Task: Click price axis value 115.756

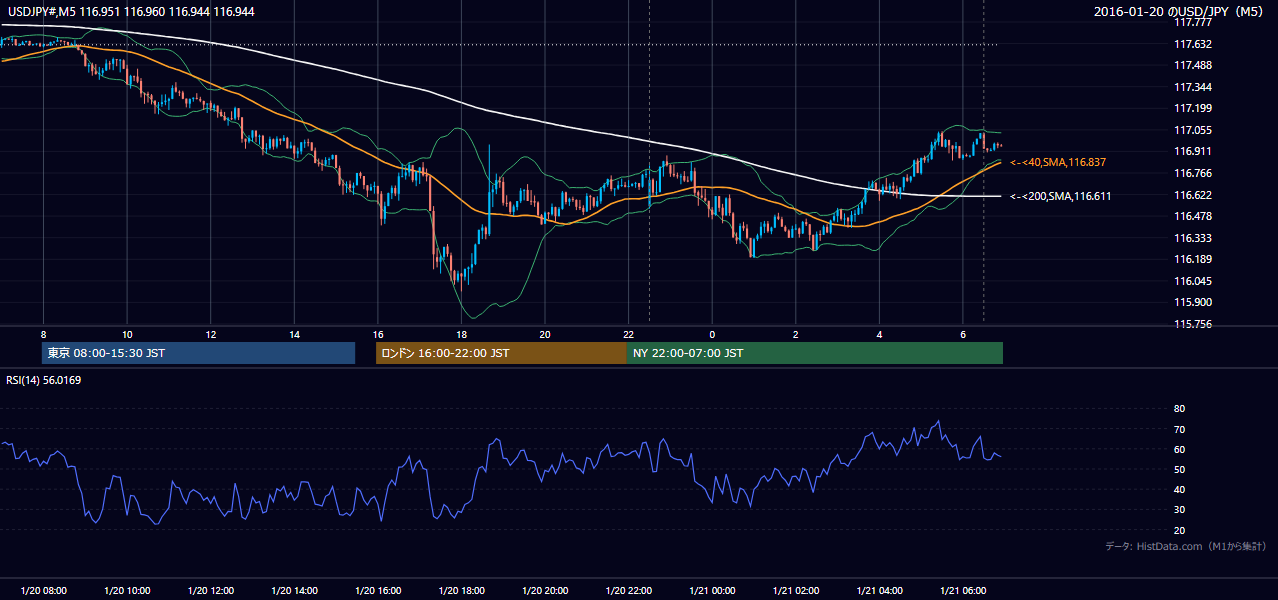Action: click(x=1194, y=324)
